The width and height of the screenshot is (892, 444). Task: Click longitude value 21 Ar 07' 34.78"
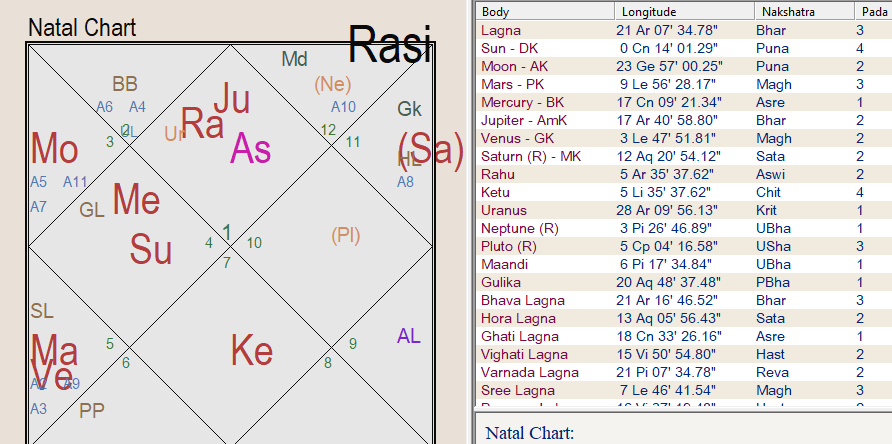(668, 30)
